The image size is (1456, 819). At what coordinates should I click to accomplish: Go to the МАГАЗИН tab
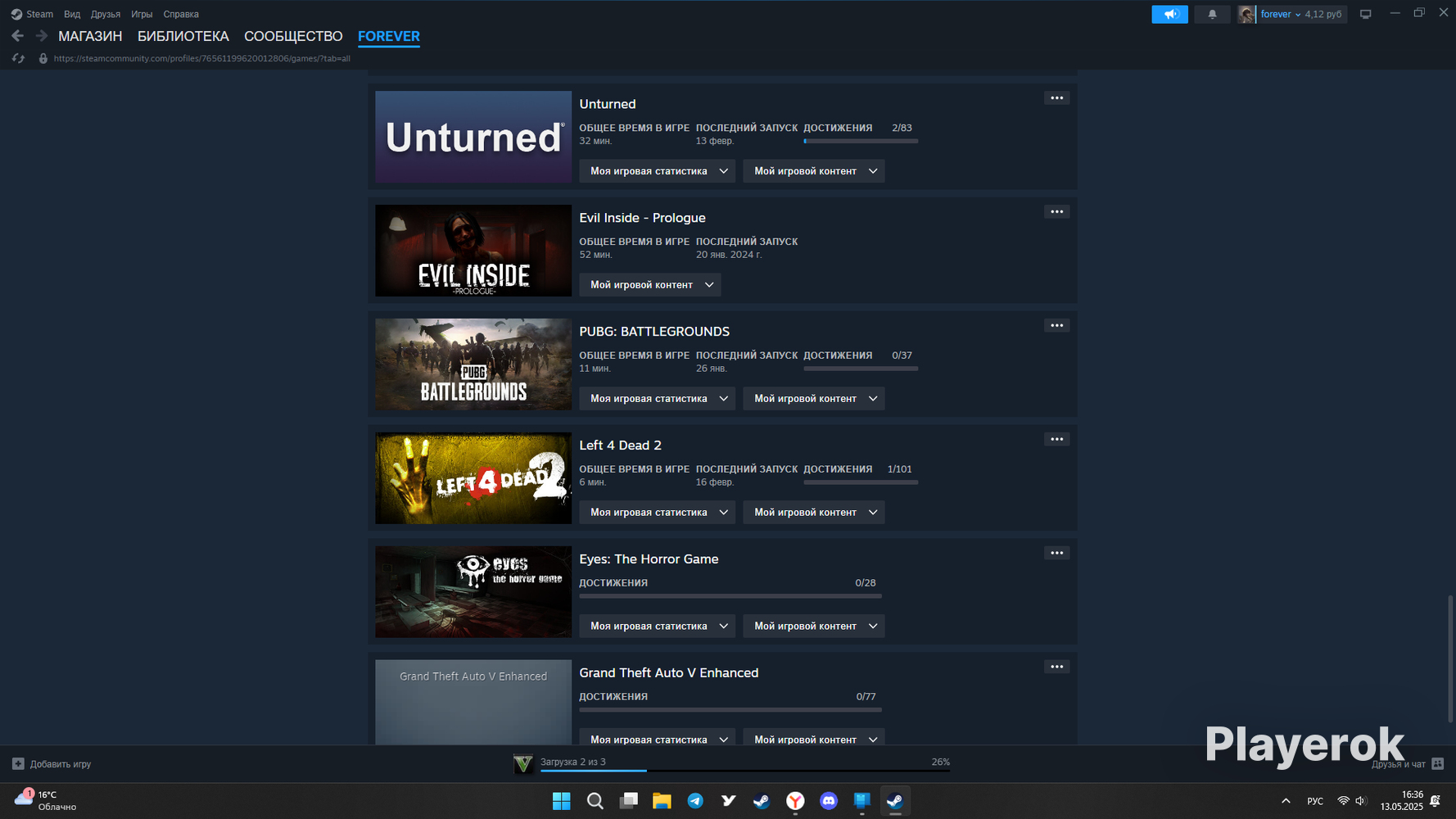click(x=90, y=36)
